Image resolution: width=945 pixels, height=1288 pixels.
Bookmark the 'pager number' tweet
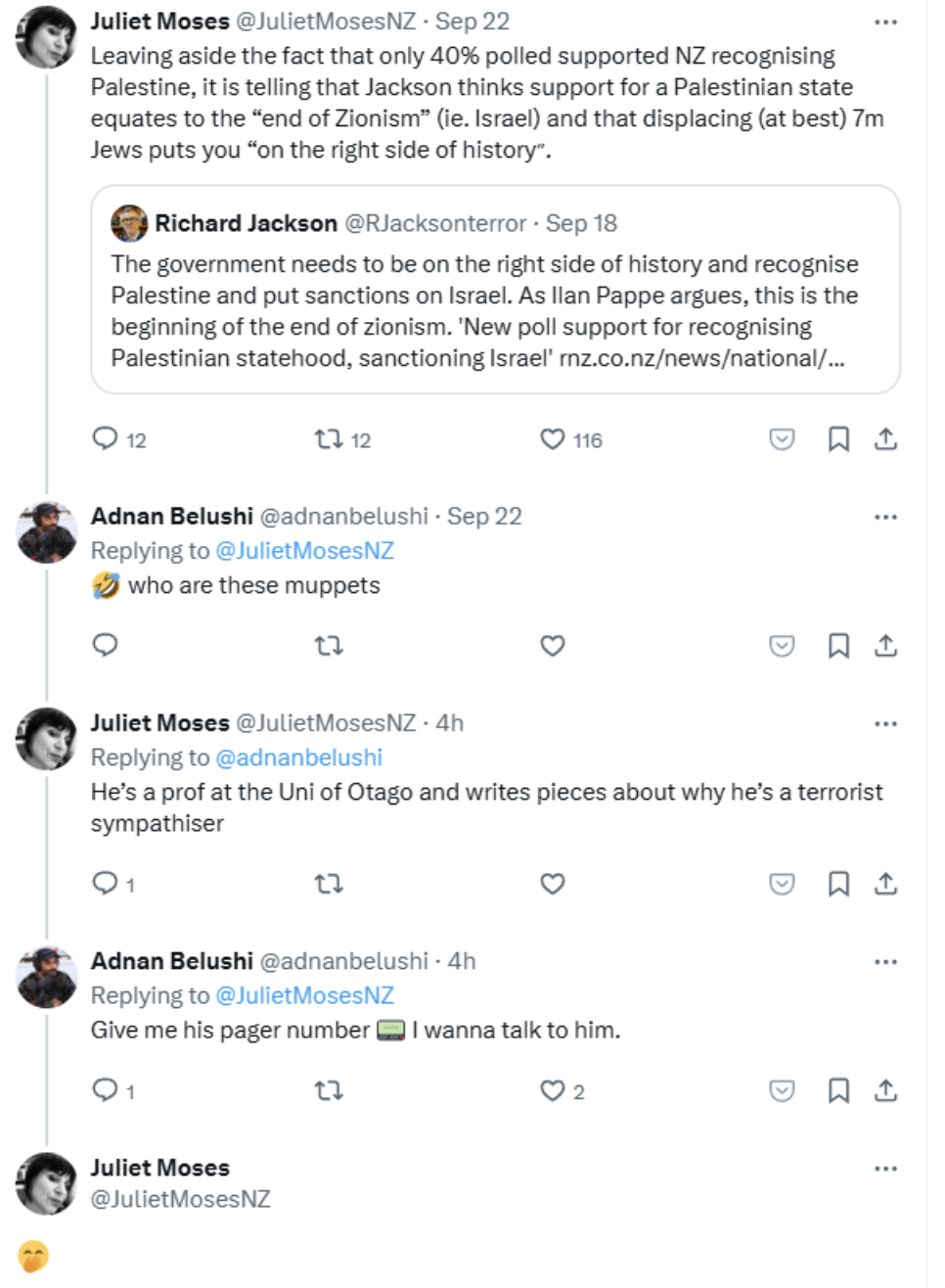click(838, 1090)
